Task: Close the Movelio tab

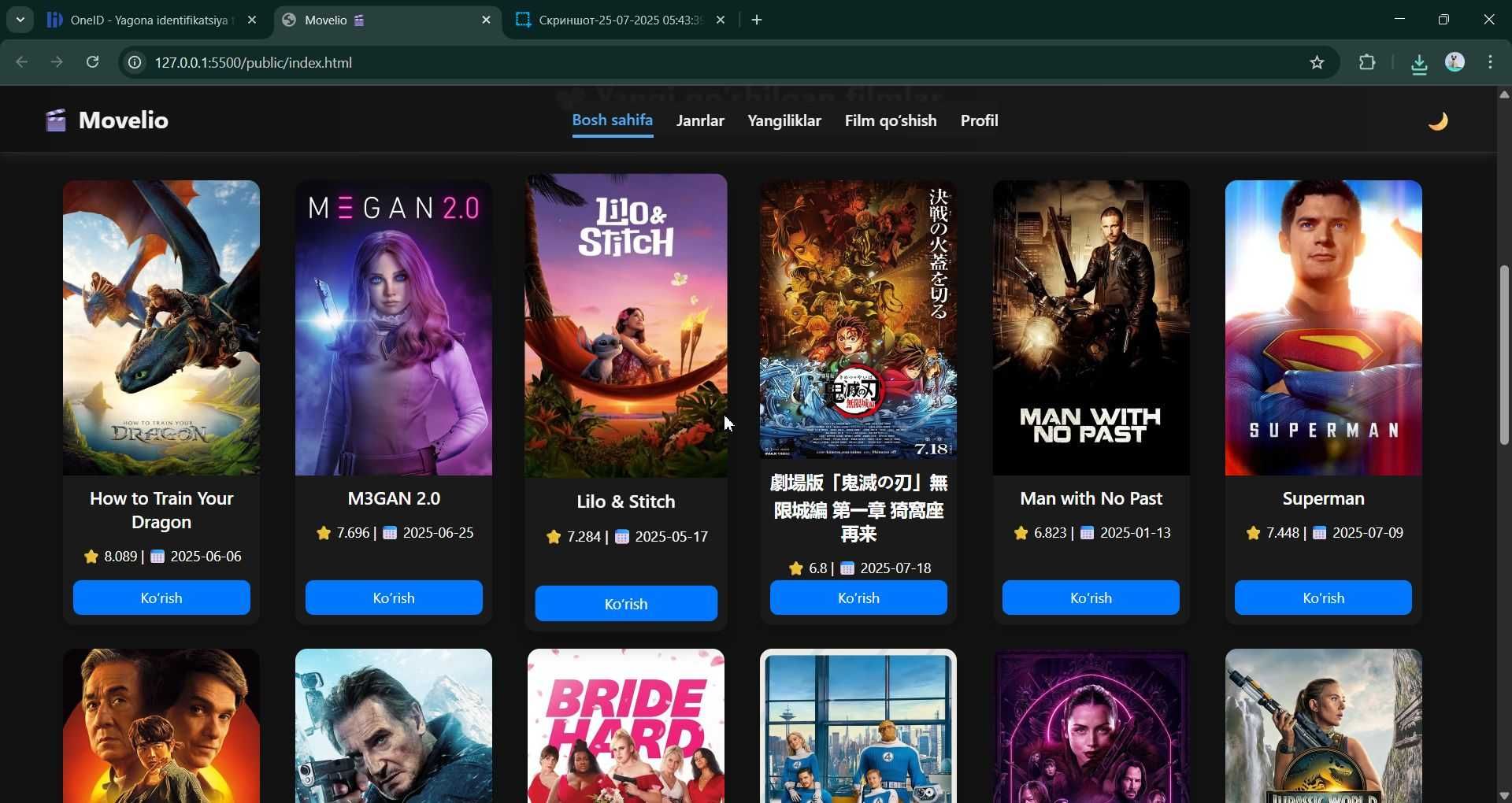Action: point(486,20)
